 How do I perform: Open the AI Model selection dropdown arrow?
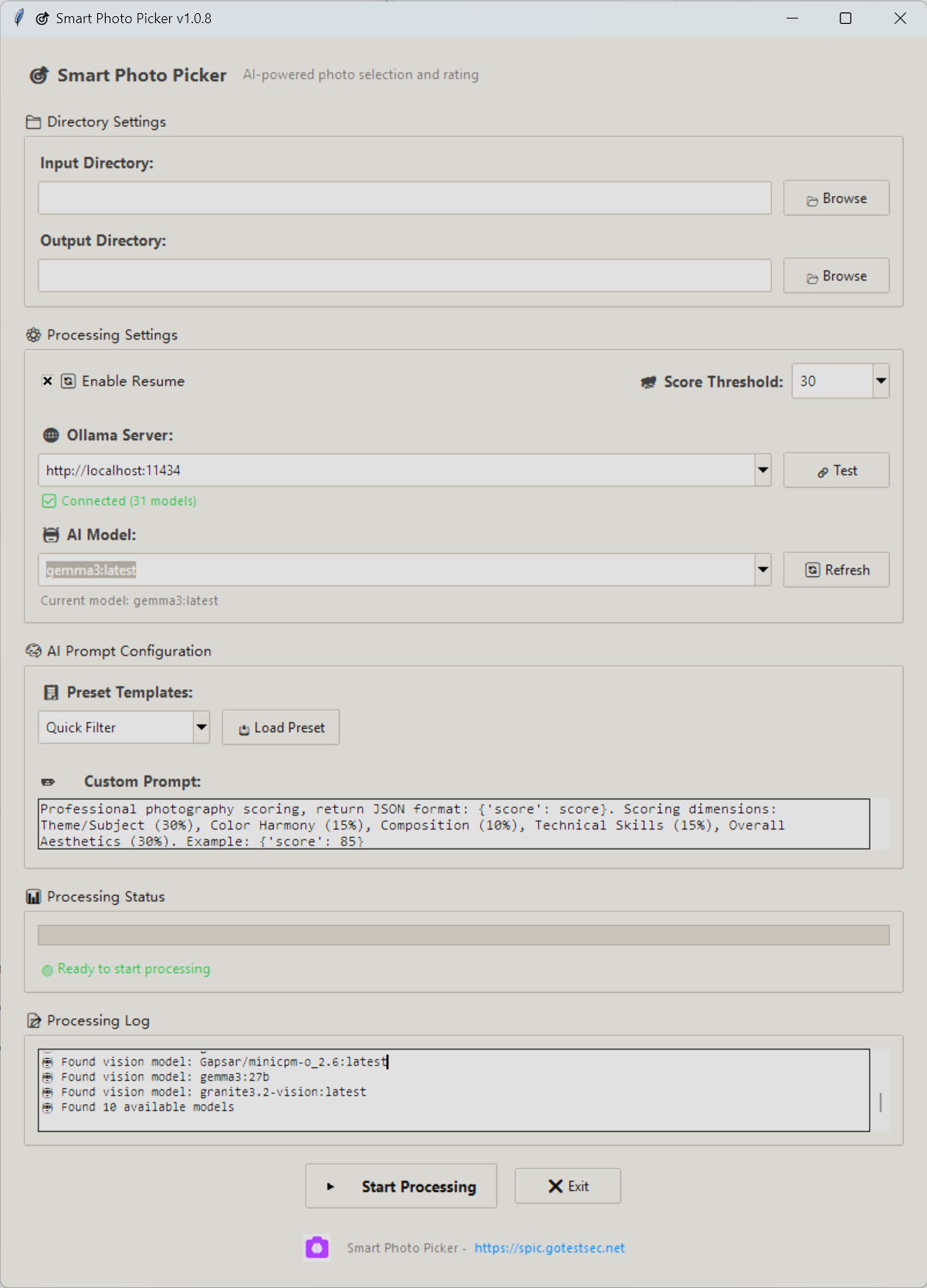pos(763,570)
